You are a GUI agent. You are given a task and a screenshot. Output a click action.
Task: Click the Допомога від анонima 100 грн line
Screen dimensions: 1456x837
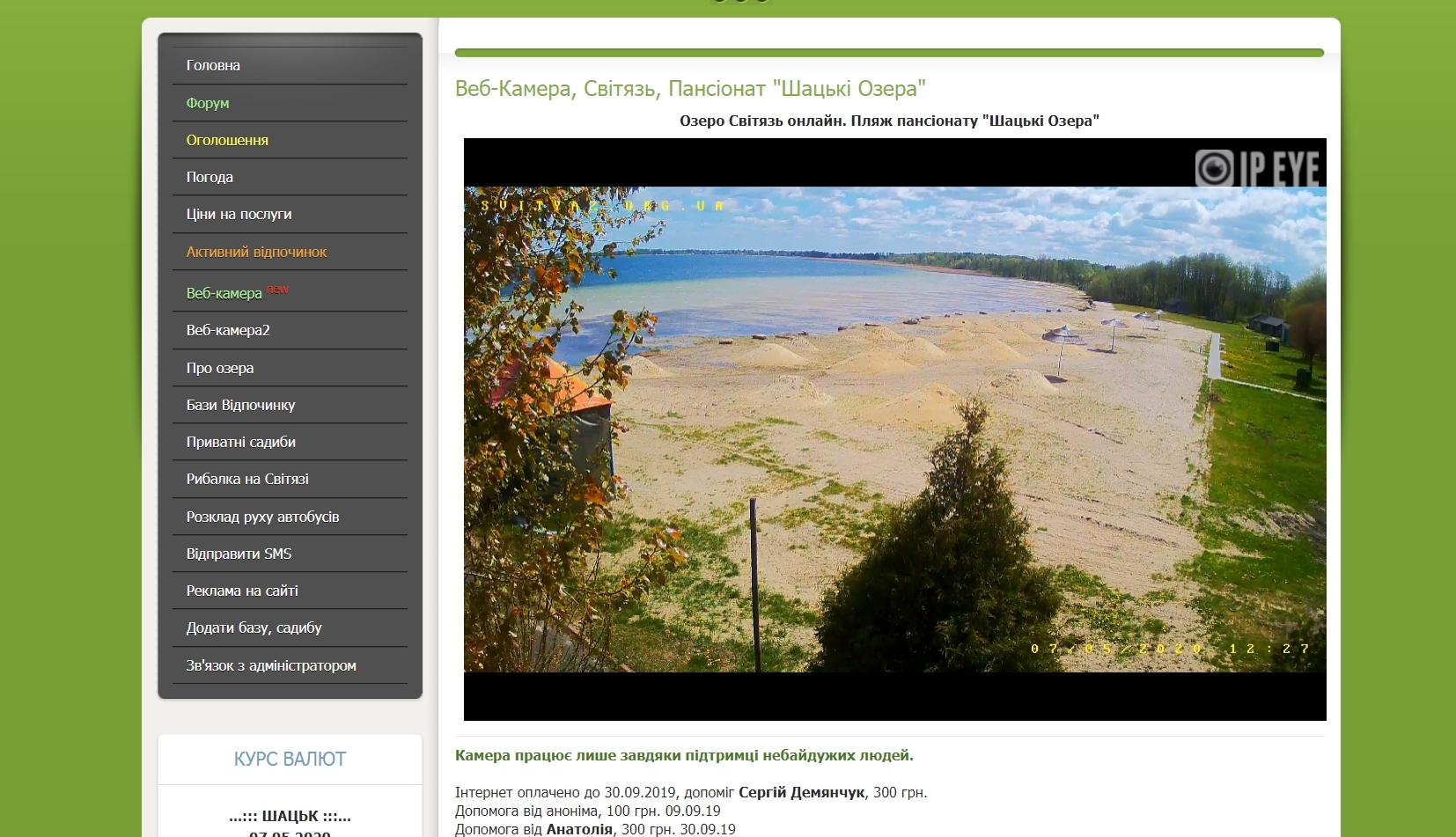click(x=588, y=811)
